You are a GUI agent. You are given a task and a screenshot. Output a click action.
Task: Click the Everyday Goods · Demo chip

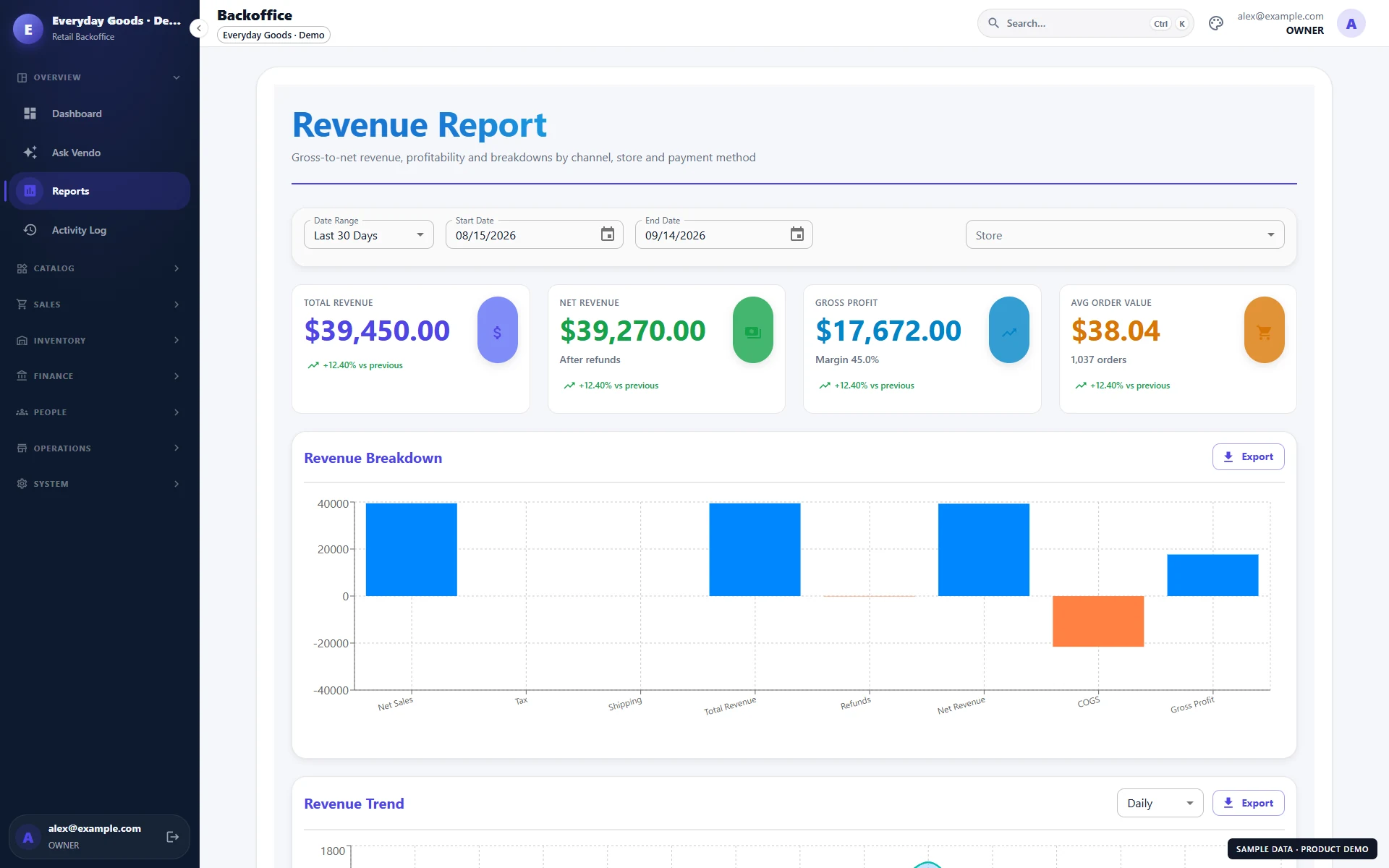[x=273, y=35]
